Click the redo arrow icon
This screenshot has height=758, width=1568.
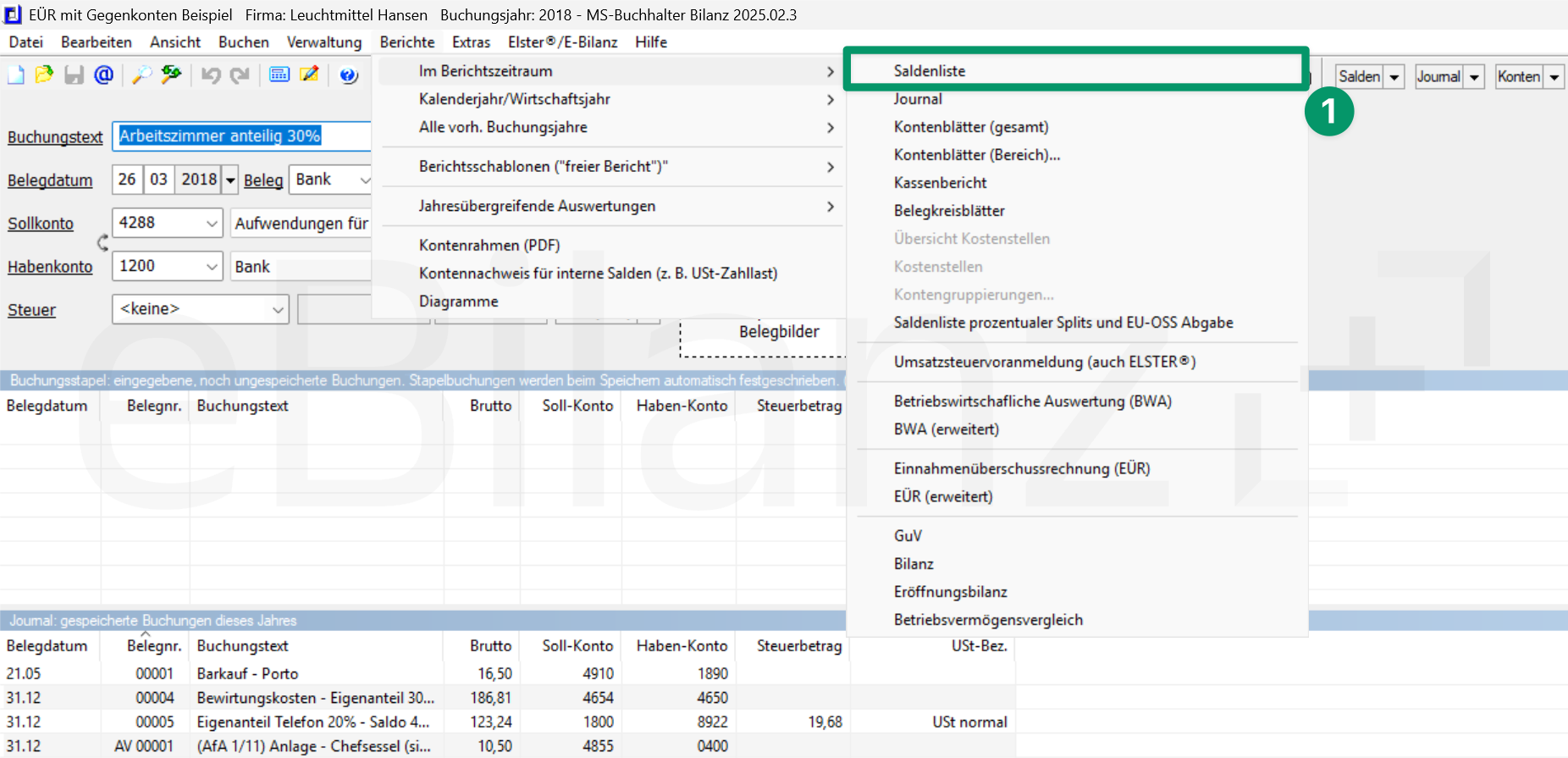pyautogui.click(x=240, y=75)
